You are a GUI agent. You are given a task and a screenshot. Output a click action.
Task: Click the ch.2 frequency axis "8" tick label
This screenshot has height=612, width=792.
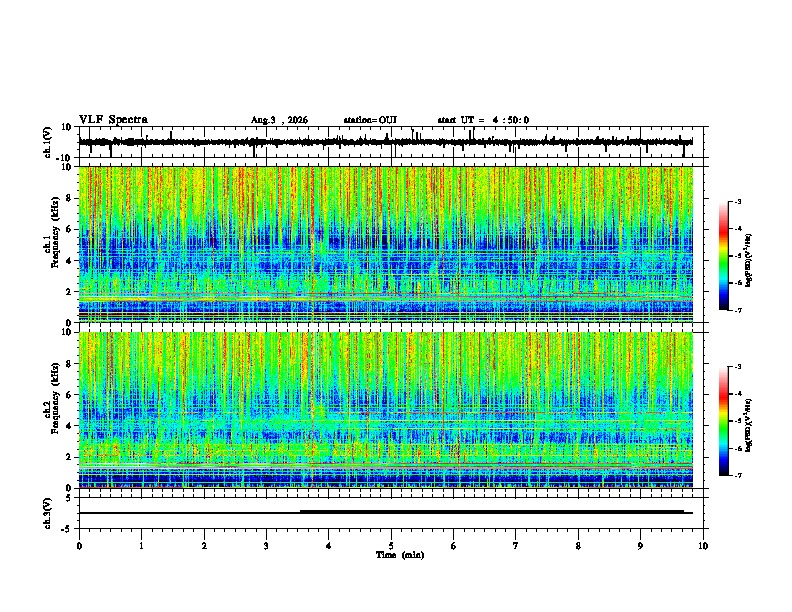[69, 364]
